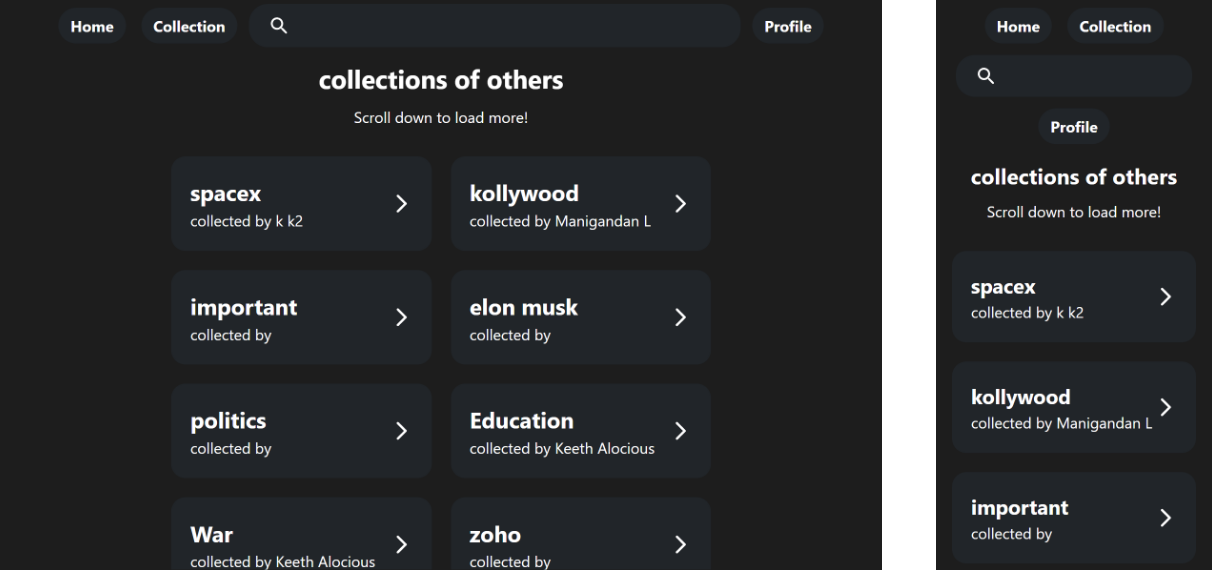
Task: Select Collection in the narrow mobile navbar
Action: [1115, 27]
